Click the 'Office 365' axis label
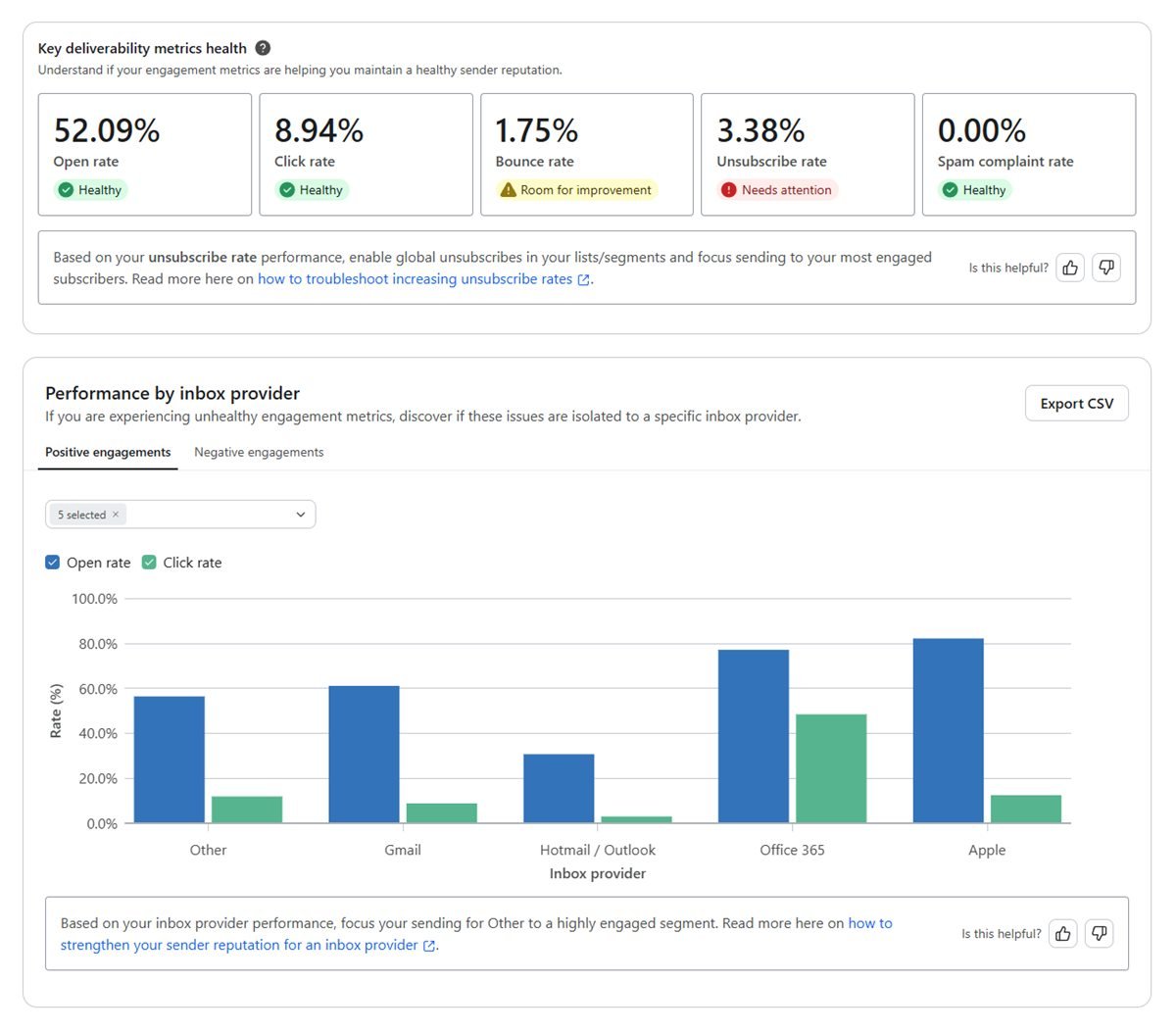 pos(792,850)
